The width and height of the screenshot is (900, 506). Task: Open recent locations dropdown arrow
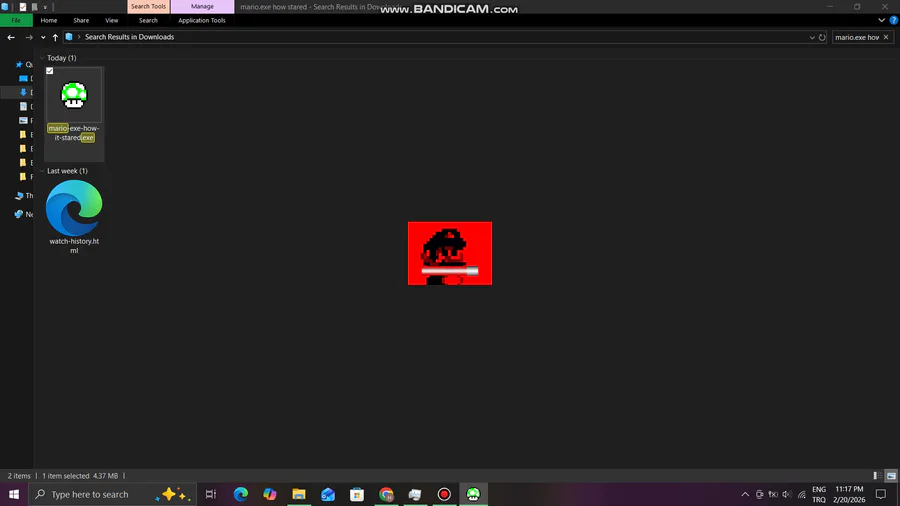[x=43, y=37]
